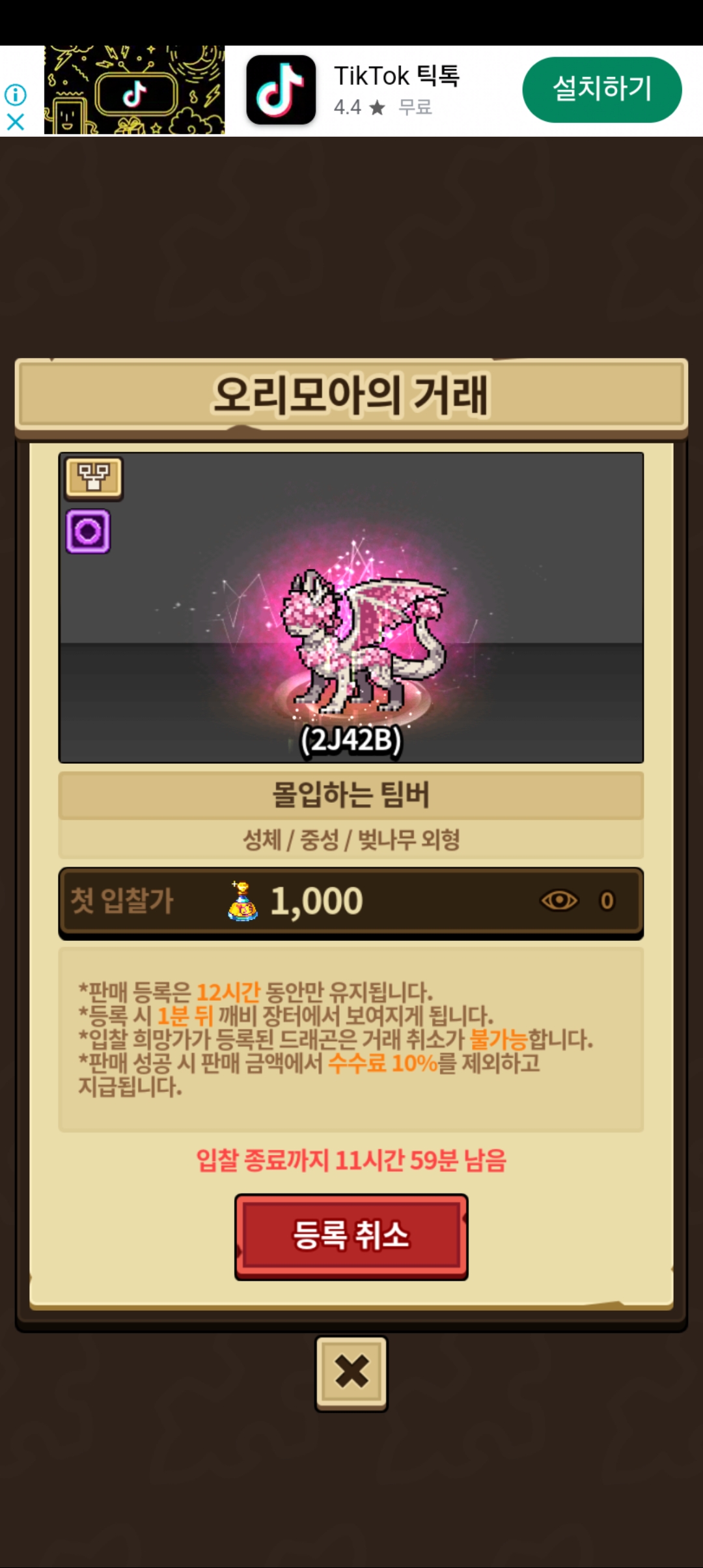Dismiss the ad with blue X icon
Viewport: 703px width, 1568px height.
tap(16, 122)
